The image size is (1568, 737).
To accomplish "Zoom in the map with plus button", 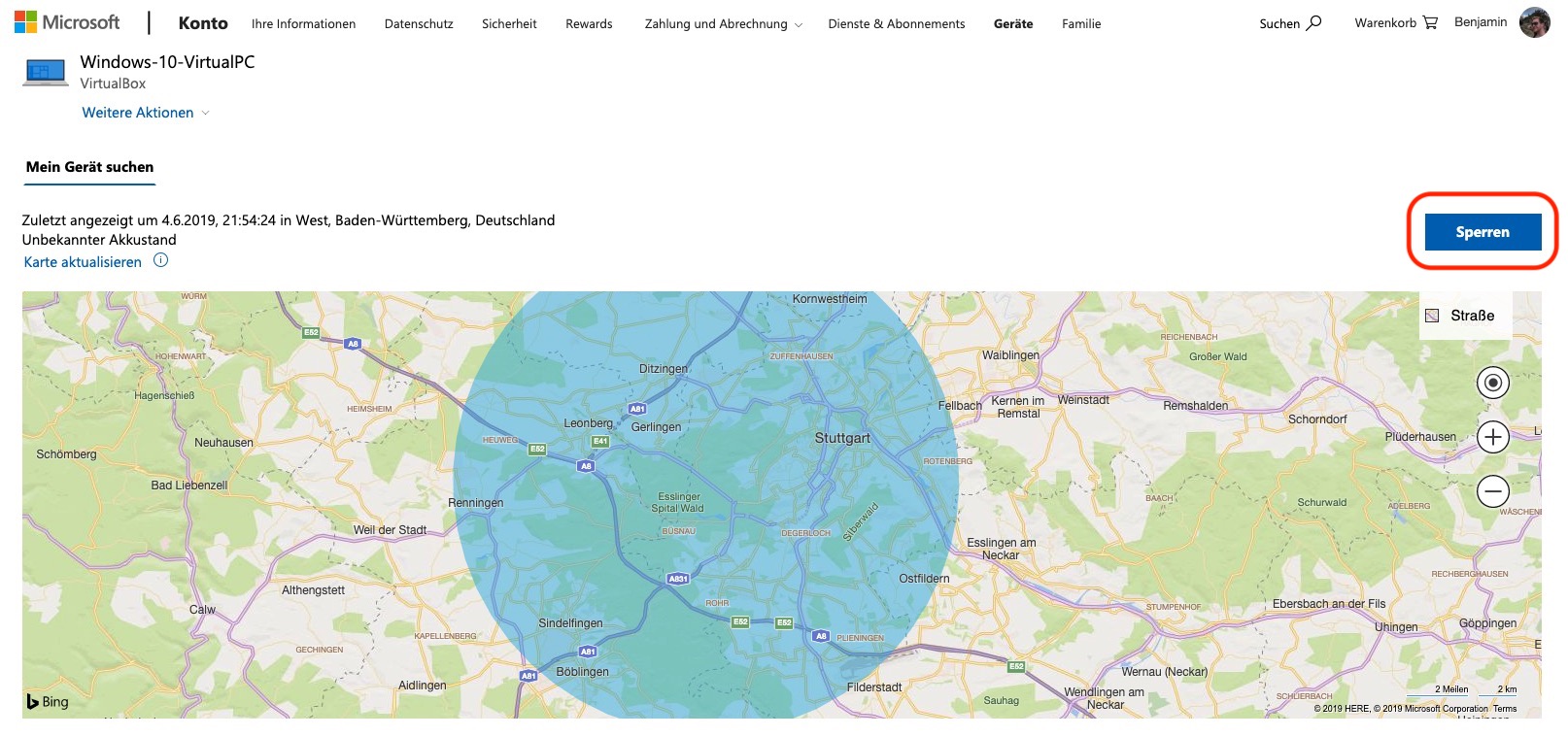I will 1492,437.
